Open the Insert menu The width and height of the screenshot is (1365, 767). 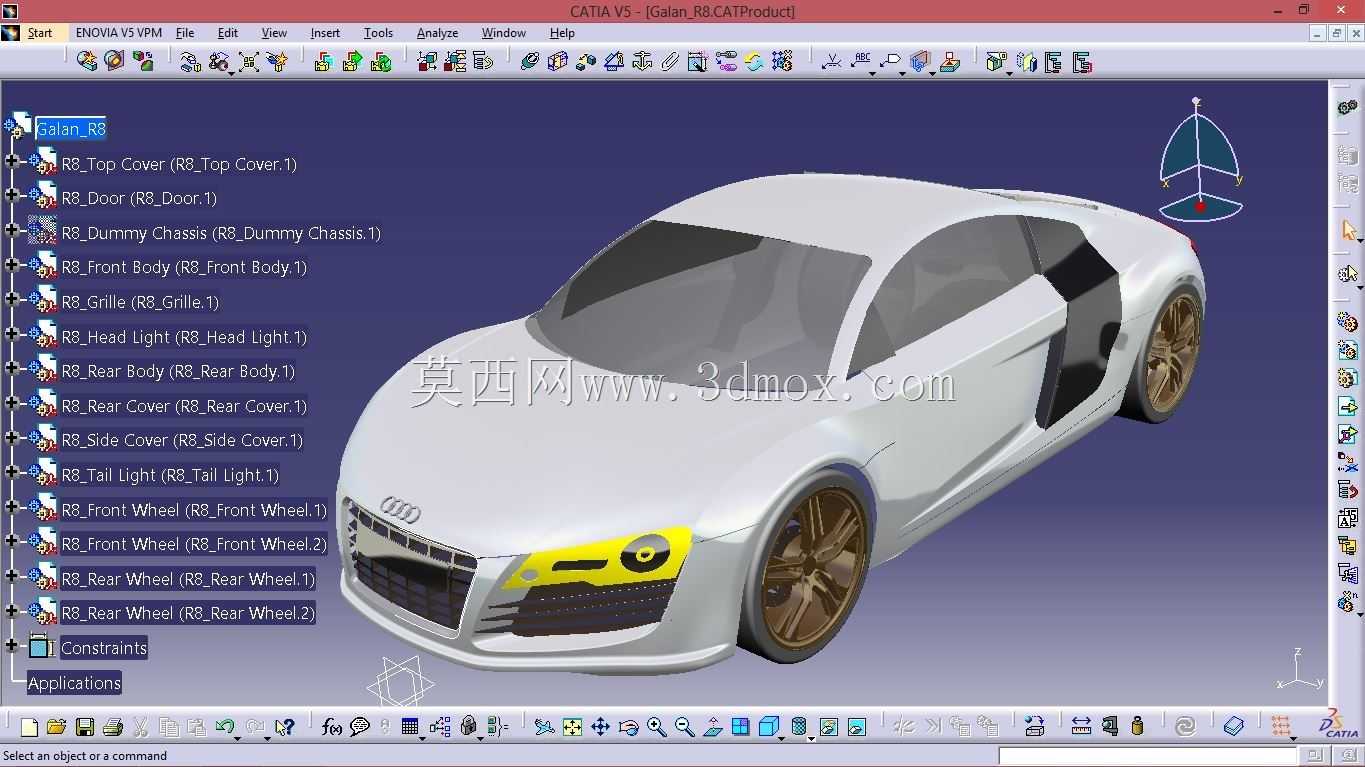pos(325,33)
